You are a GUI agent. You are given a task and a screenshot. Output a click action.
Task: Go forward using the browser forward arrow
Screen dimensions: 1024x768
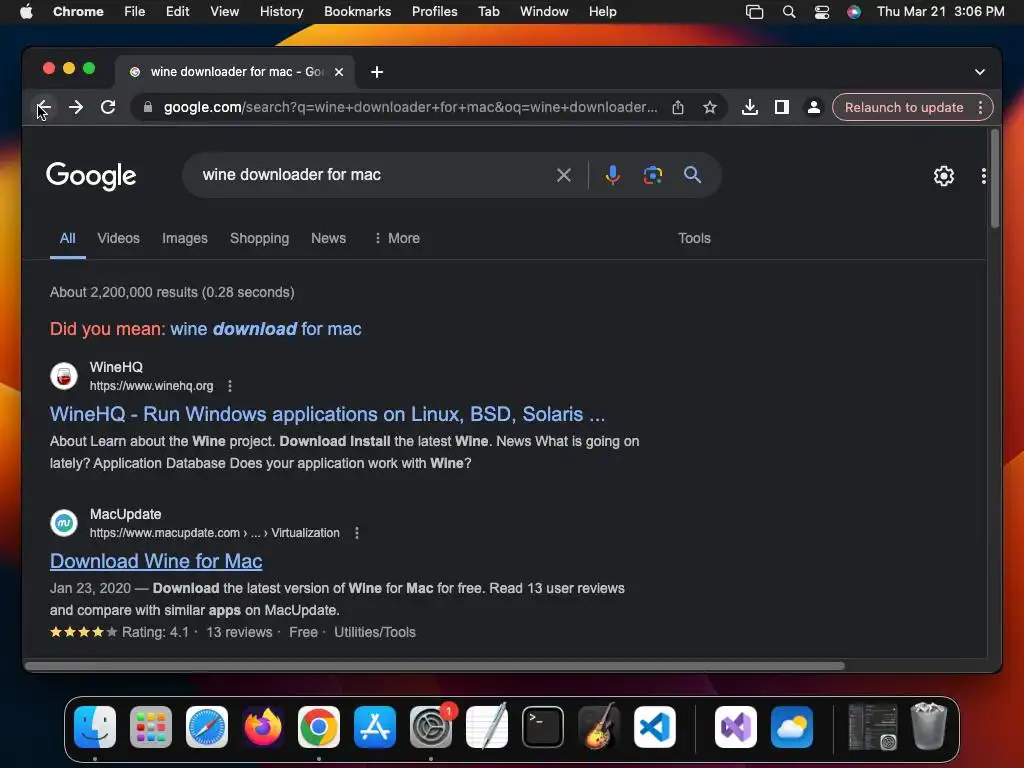pos(76,107)
